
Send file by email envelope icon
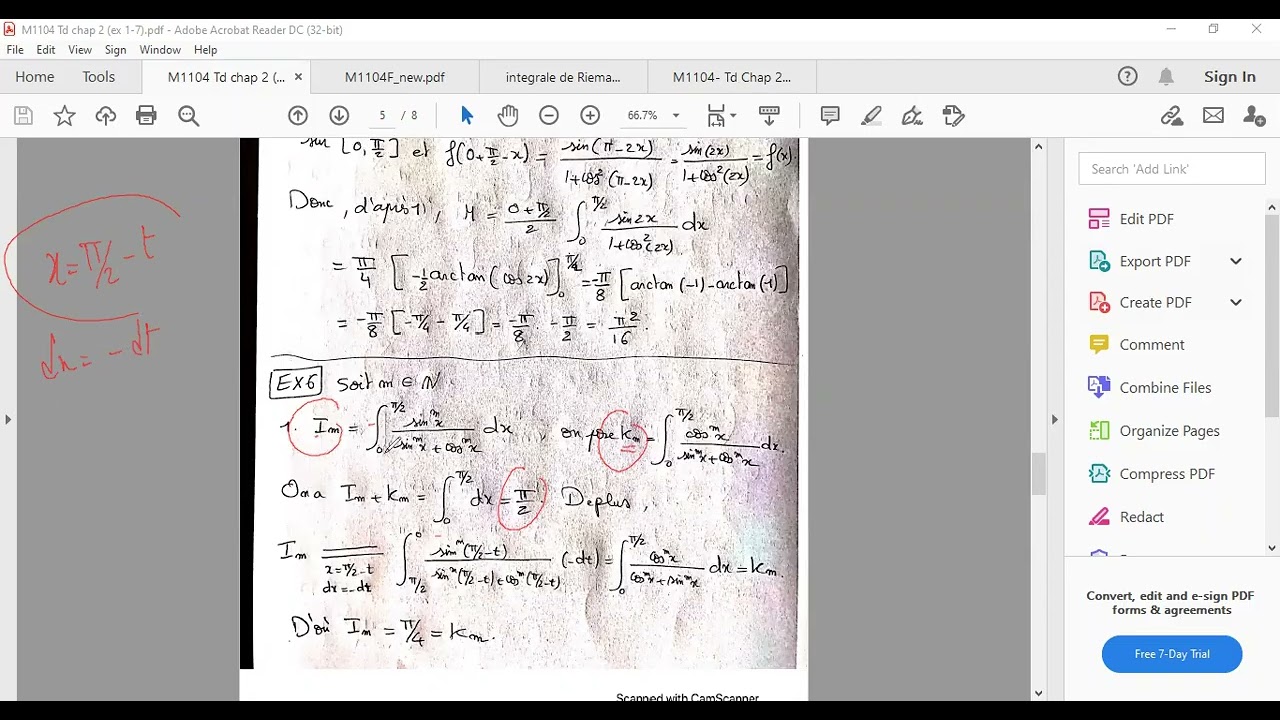tap(1213, 116)
